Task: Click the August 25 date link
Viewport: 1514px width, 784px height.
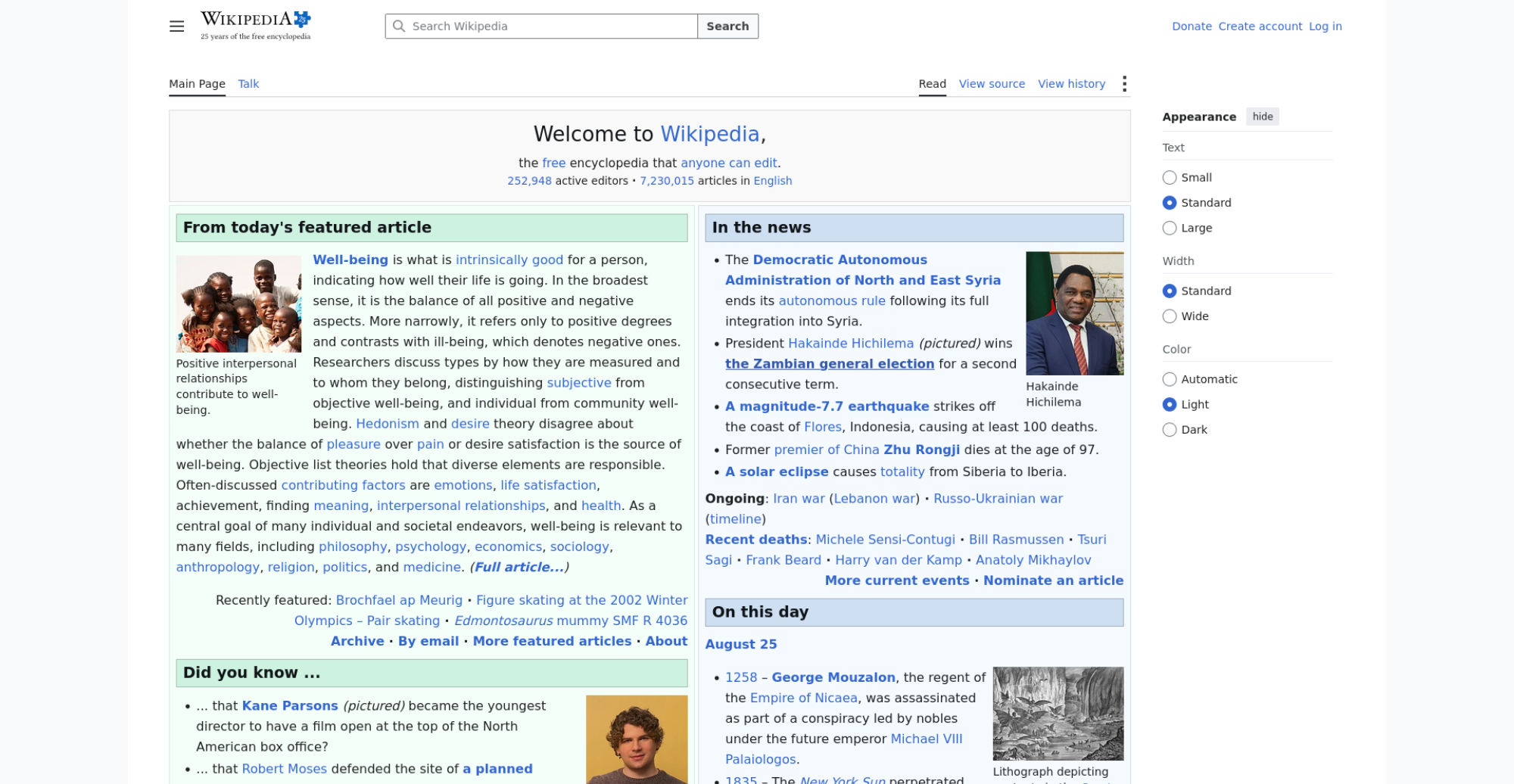Action: coord(741,644)
